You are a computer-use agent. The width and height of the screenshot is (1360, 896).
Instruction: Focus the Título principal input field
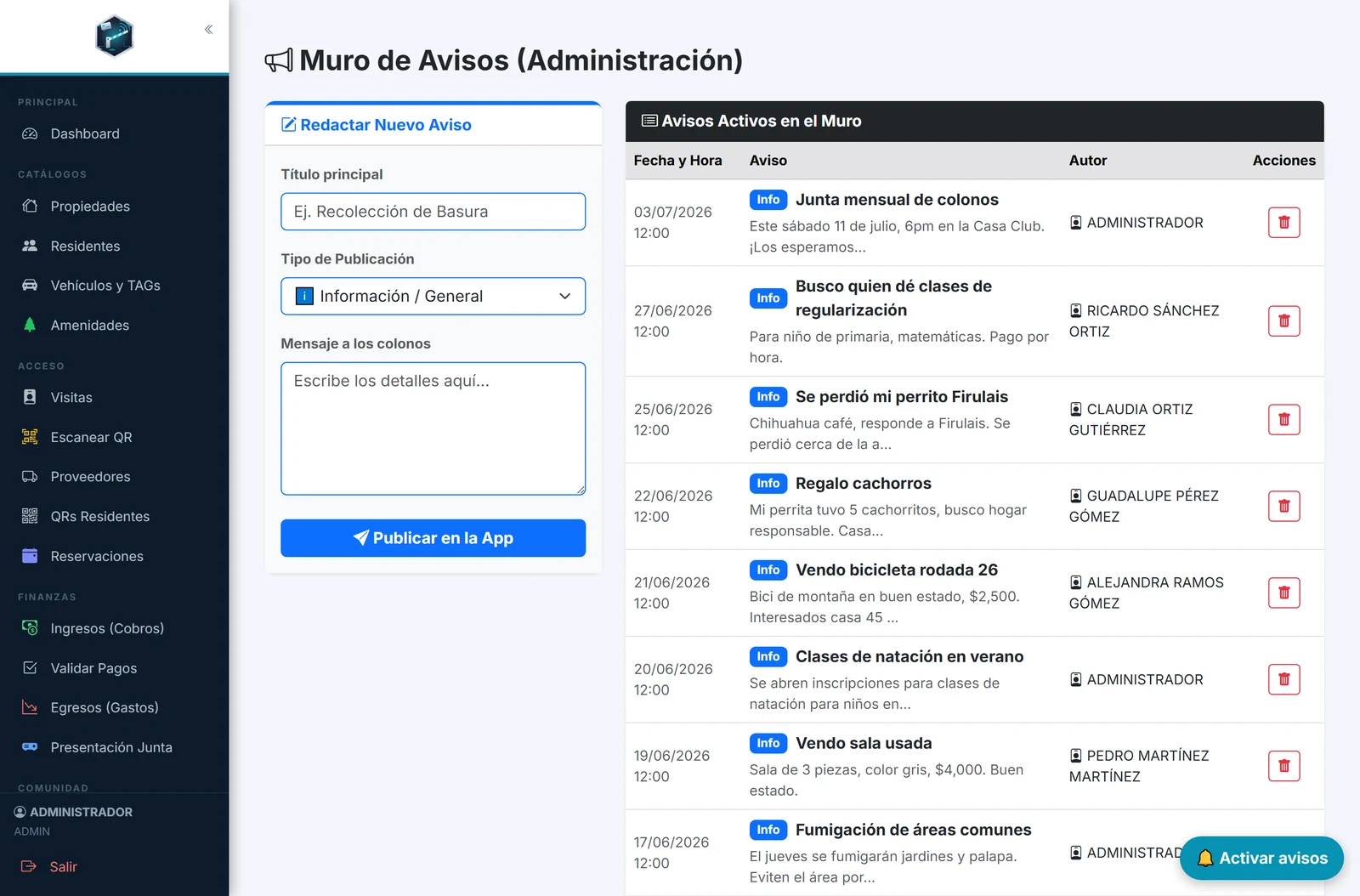click(433, 212)
